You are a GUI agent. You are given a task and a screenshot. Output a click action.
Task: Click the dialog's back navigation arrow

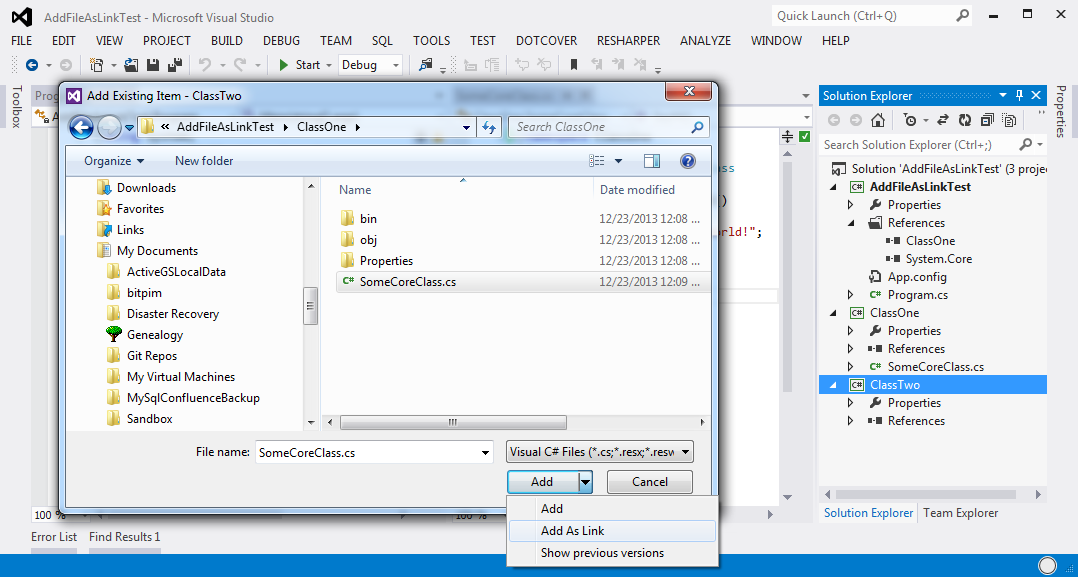coord(81,127)
